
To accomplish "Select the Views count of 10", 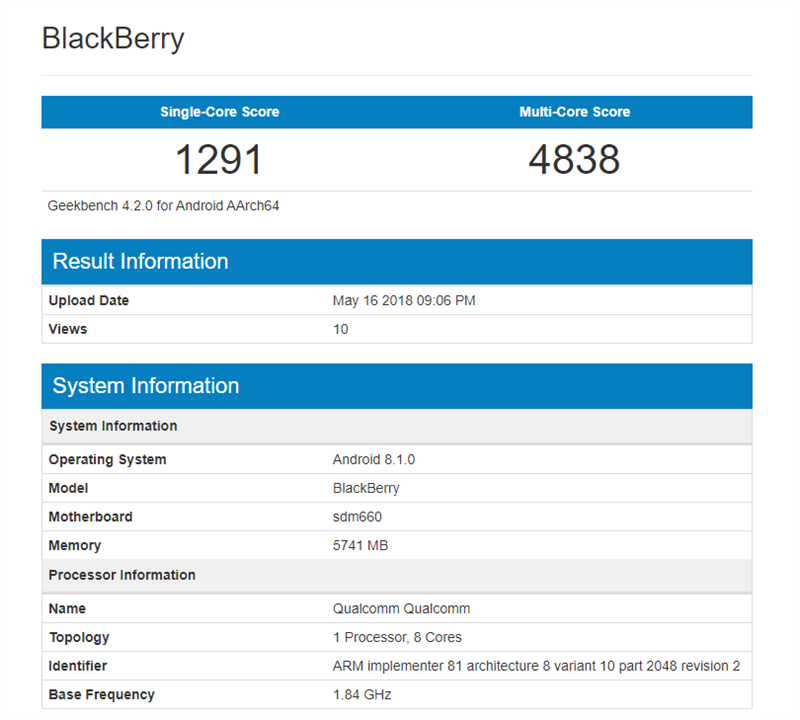I will click(340, 328).
